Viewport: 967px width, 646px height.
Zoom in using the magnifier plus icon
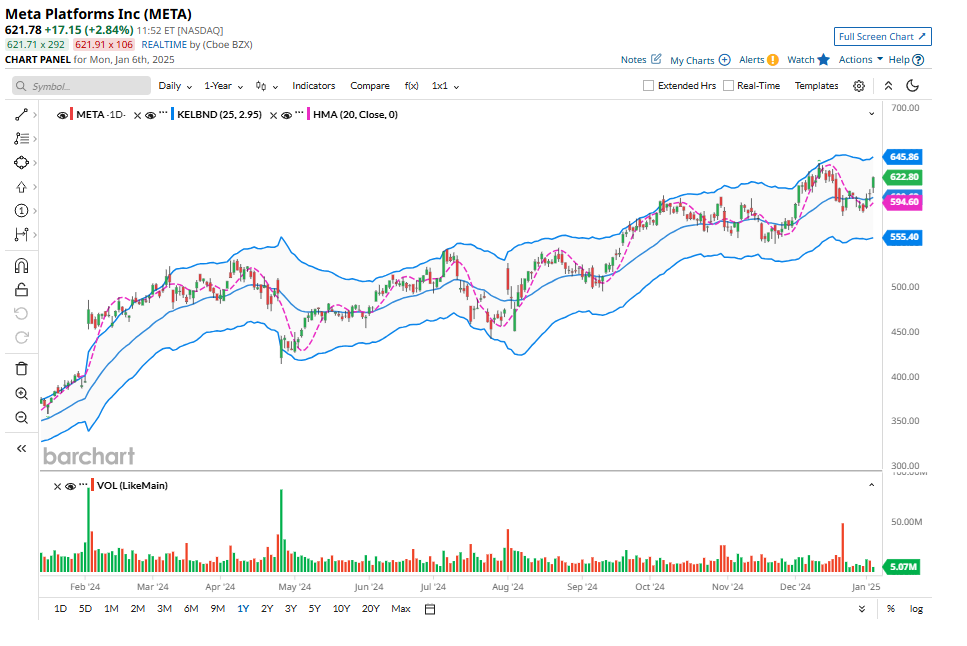point(21,393)
